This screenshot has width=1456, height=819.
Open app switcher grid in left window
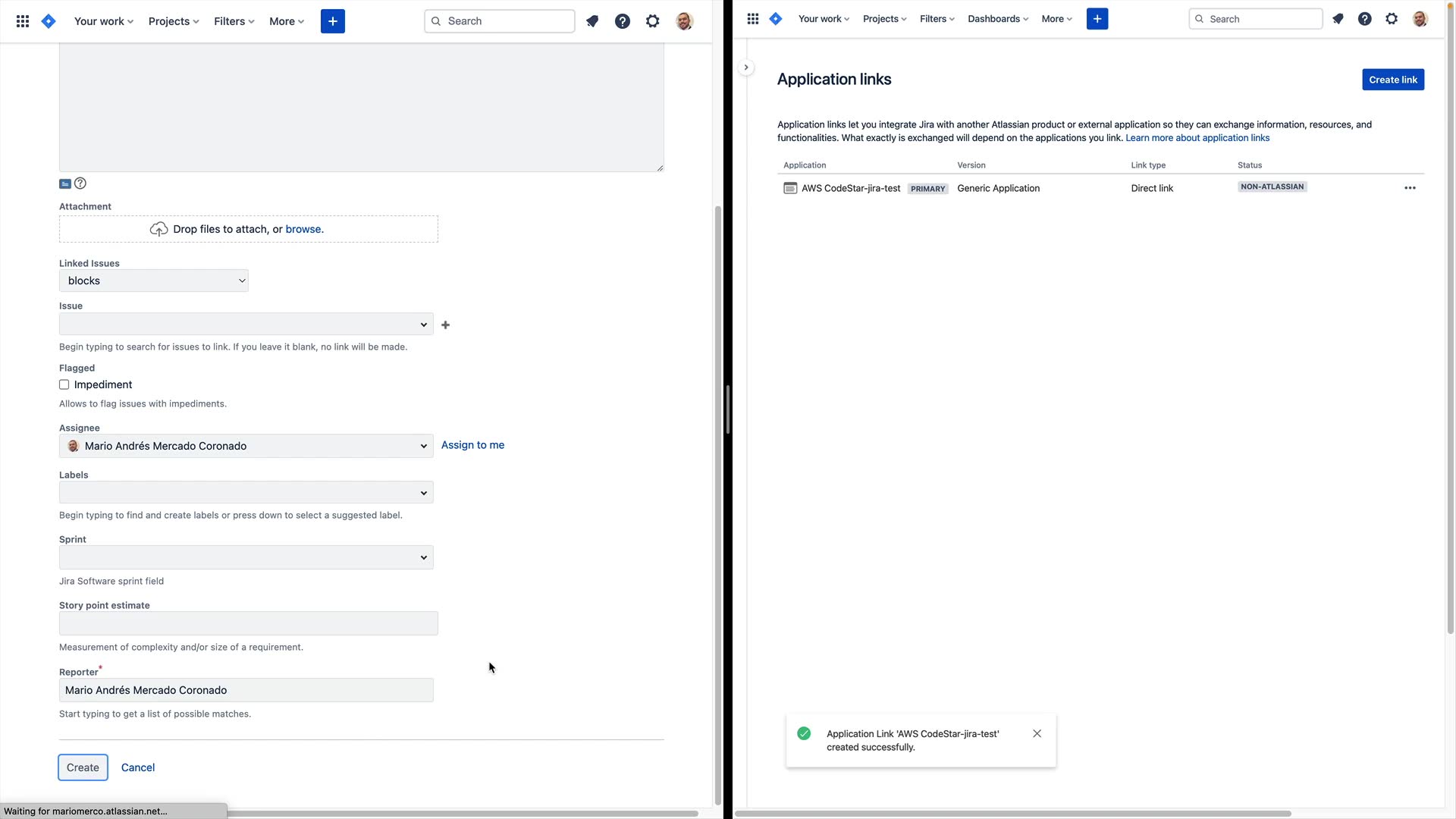click(23, 21)
